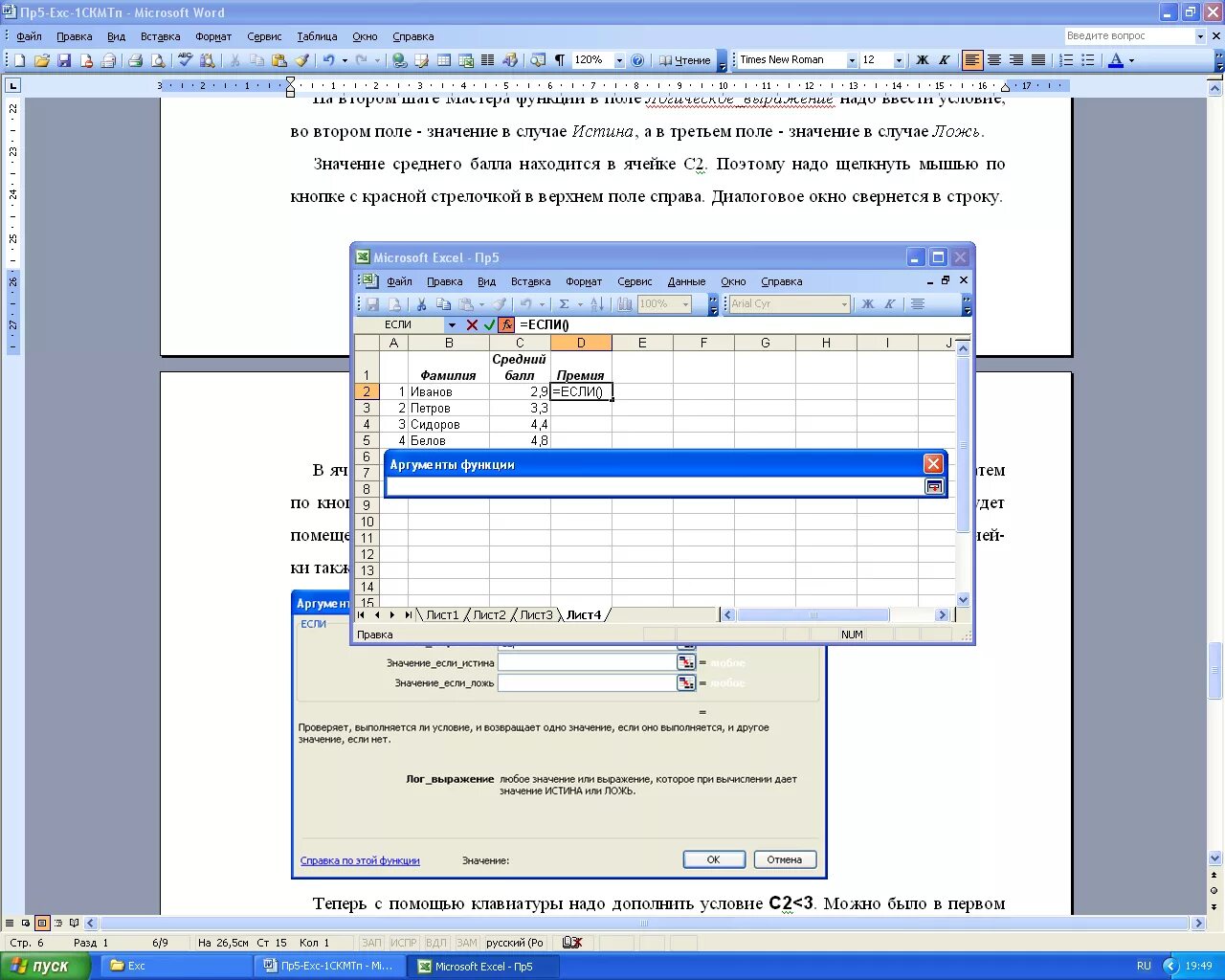Paste from clipboard using the toolbar icon
The height and width of the screenshot is (980, 1225).
278,60
